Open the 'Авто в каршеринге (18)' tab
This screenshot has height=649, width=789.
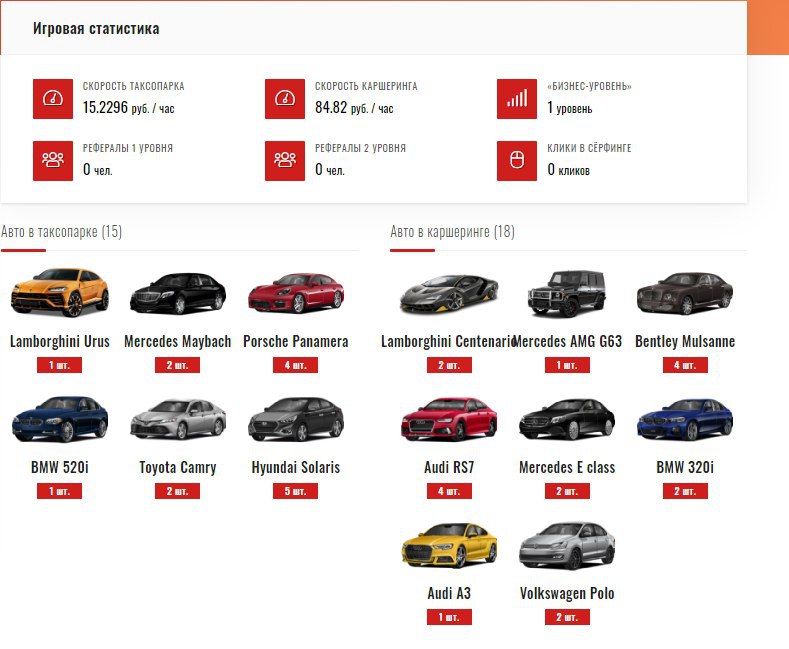tap(452, 231)
